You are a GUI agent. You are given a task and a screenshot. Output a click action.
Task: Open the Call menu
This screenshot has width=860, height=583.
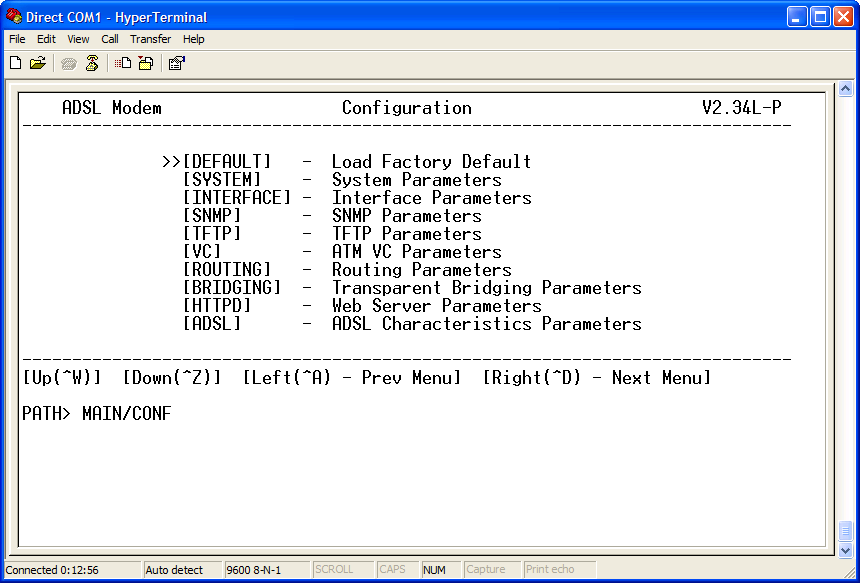[109, 39]
